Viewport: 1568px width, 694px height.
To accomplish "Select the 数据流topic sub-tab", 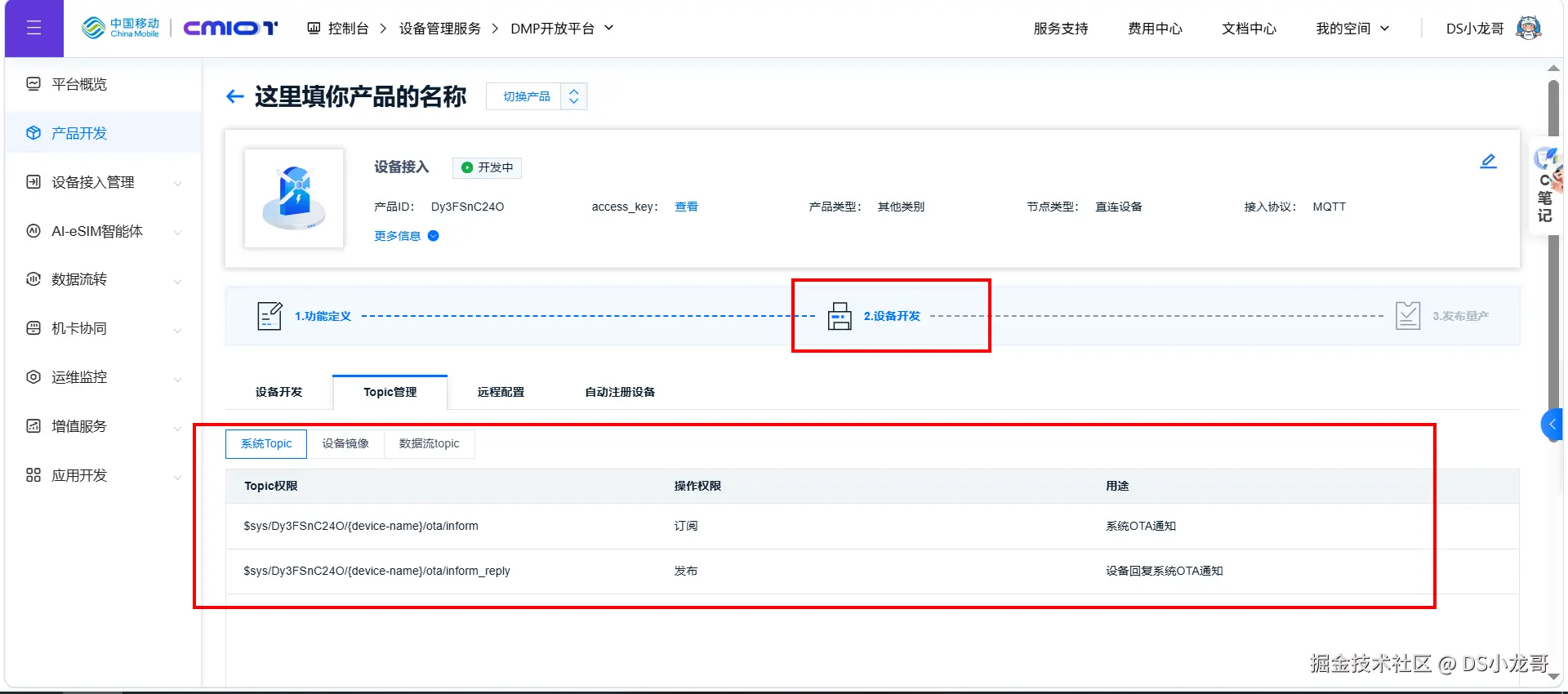I will [x=430, y=443].
